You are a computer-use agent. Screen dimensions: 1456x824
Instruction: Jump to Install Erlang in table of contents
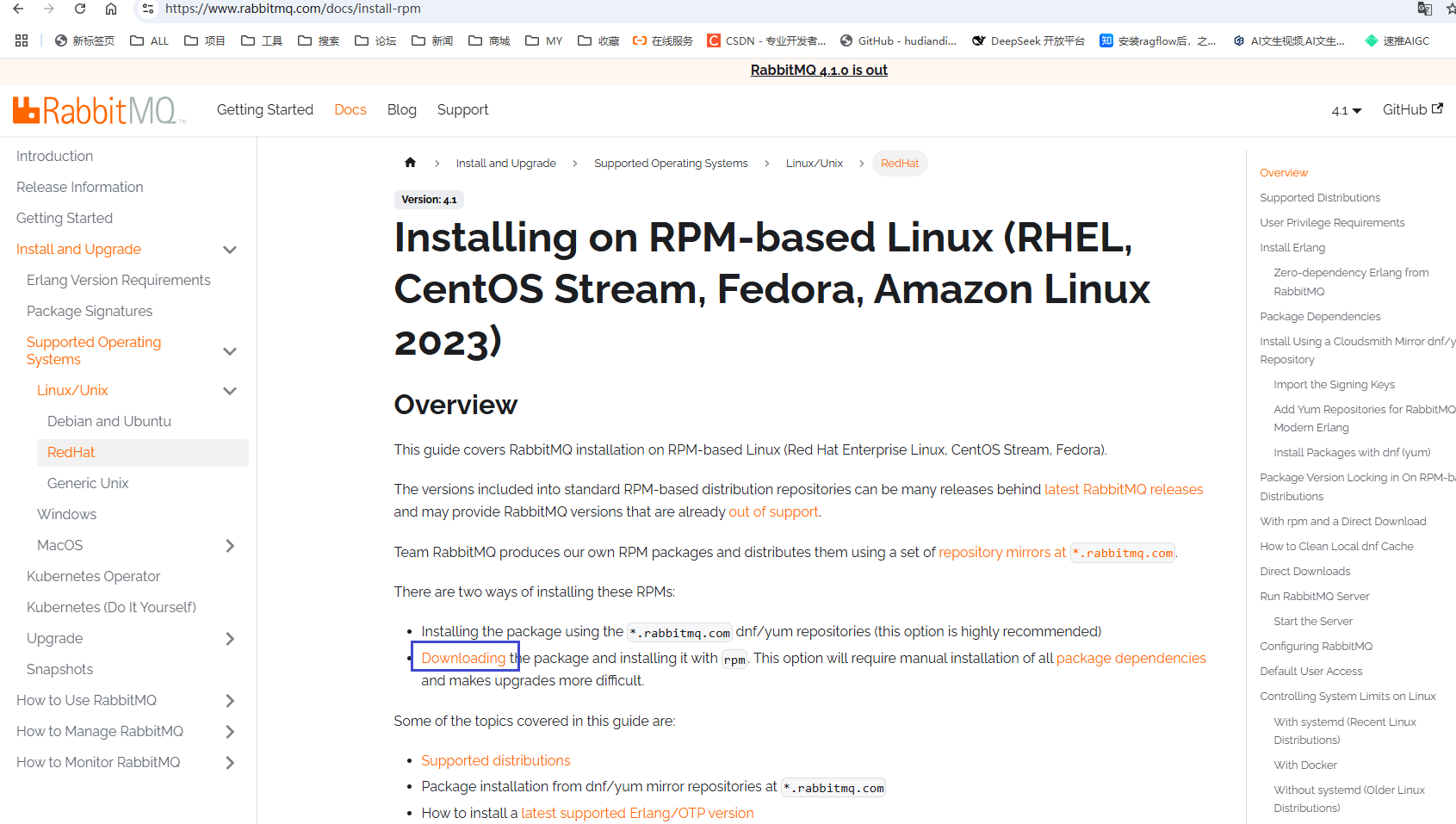point(1292,247)
